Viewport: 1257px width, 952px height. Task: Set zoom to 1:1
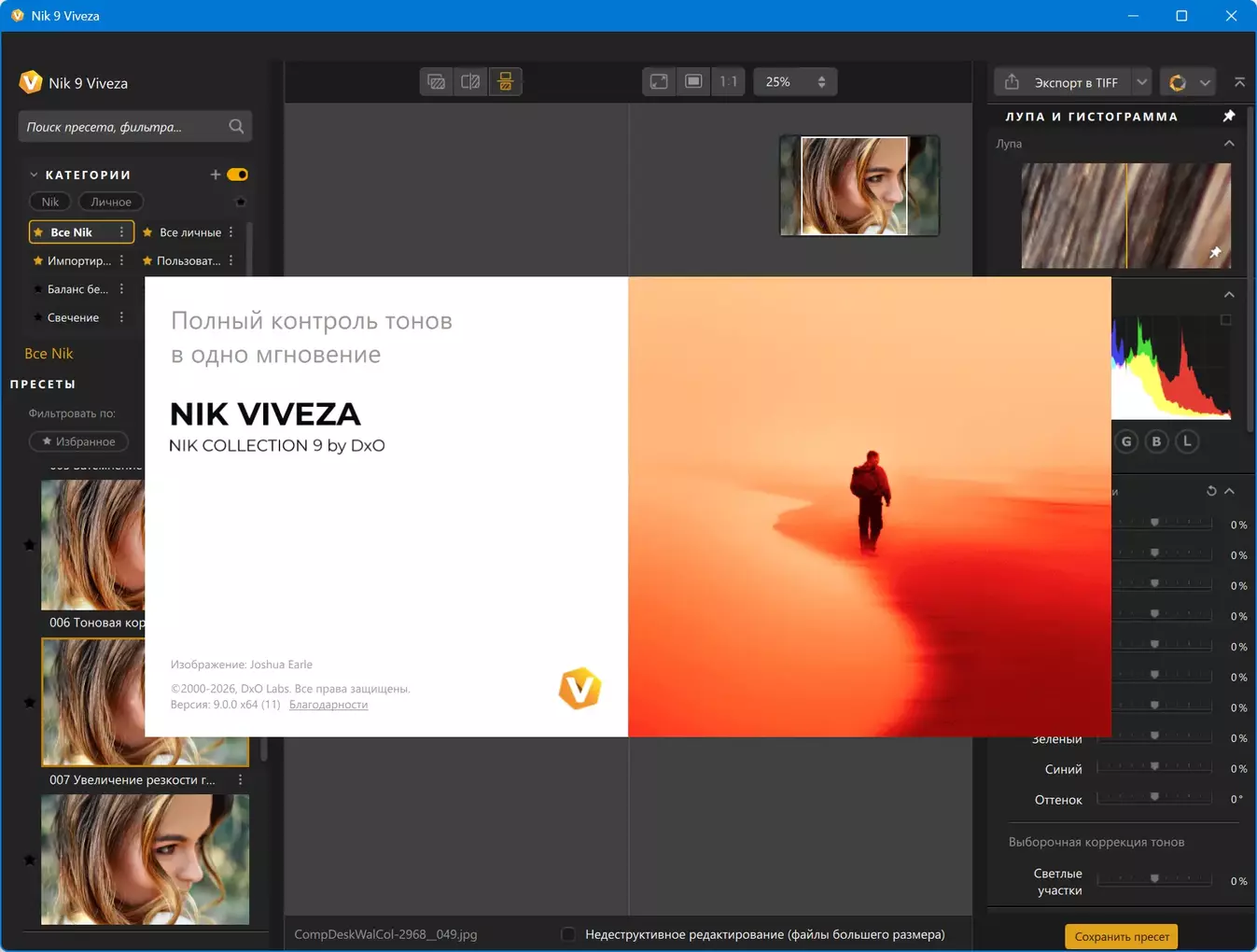728,82
